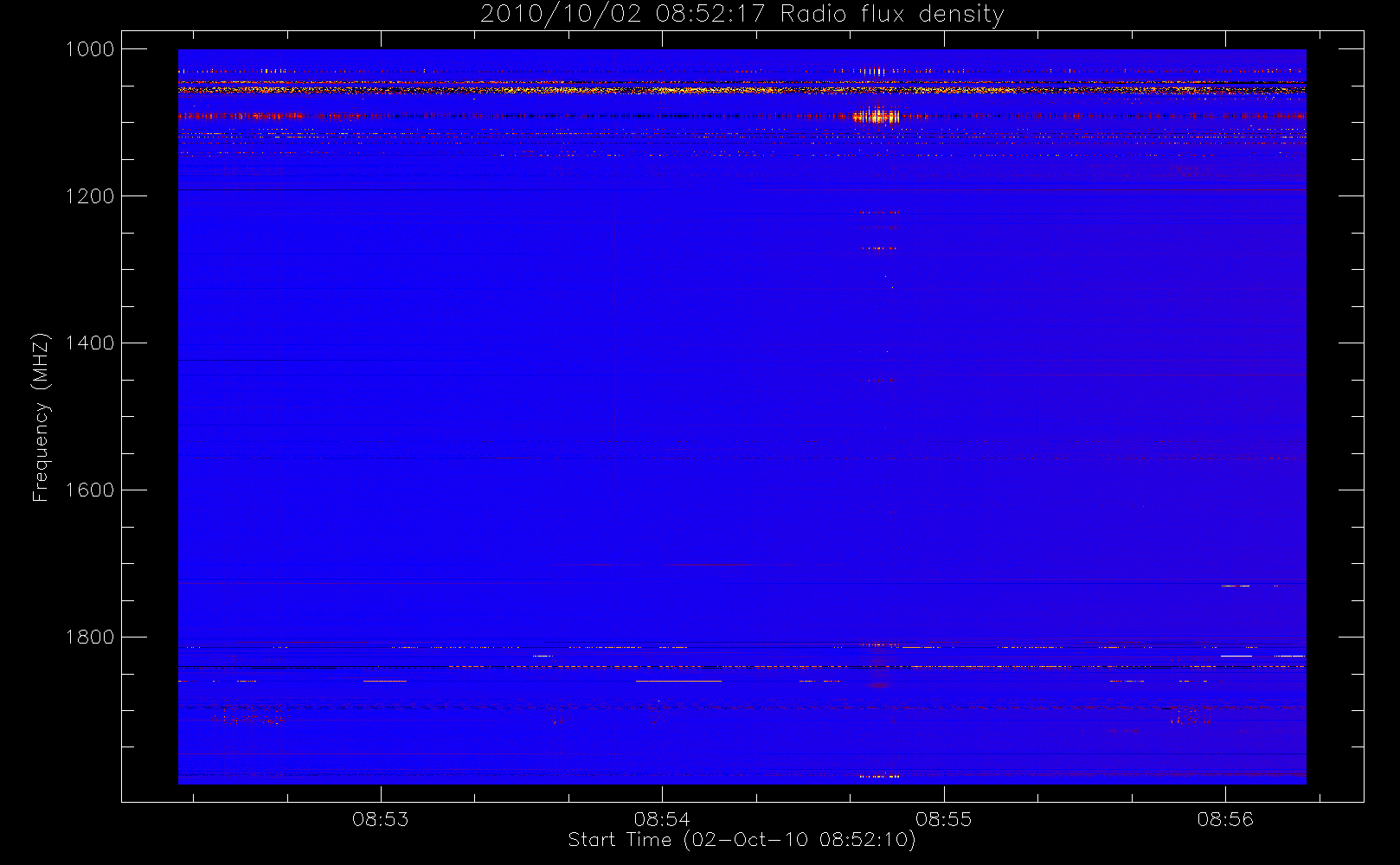
Task: Click the 'Start Time (02-Oct-10 08:52:10)' label
Action: [742, 840]
